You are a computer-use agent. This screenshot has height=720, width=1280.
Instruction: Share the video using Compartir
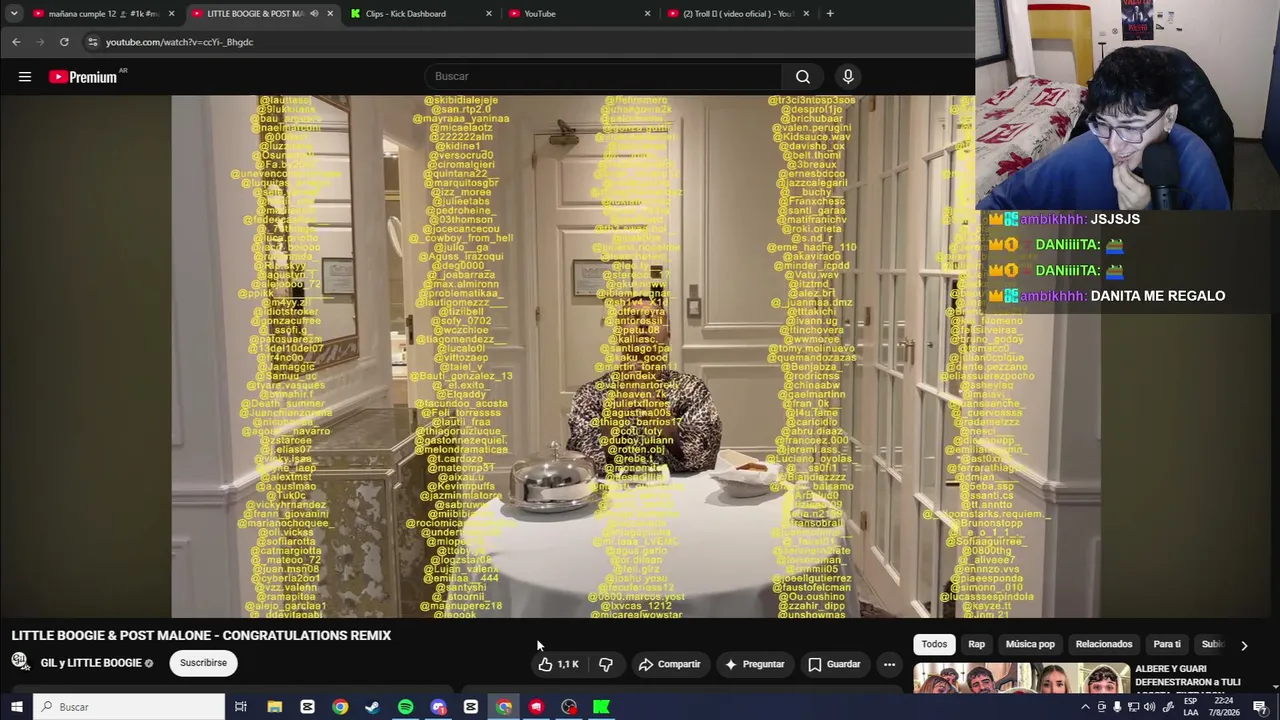coord(669,664)
